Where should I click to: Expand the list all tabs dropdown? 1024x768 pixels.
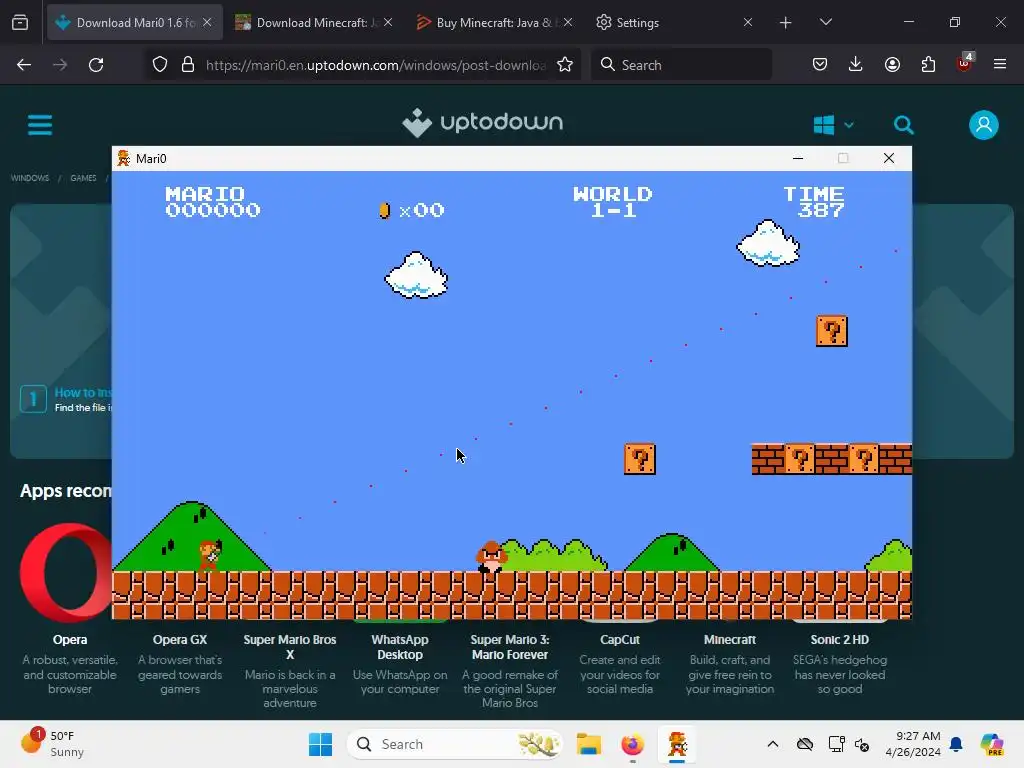pyautogui.click(x=825, y=22)
